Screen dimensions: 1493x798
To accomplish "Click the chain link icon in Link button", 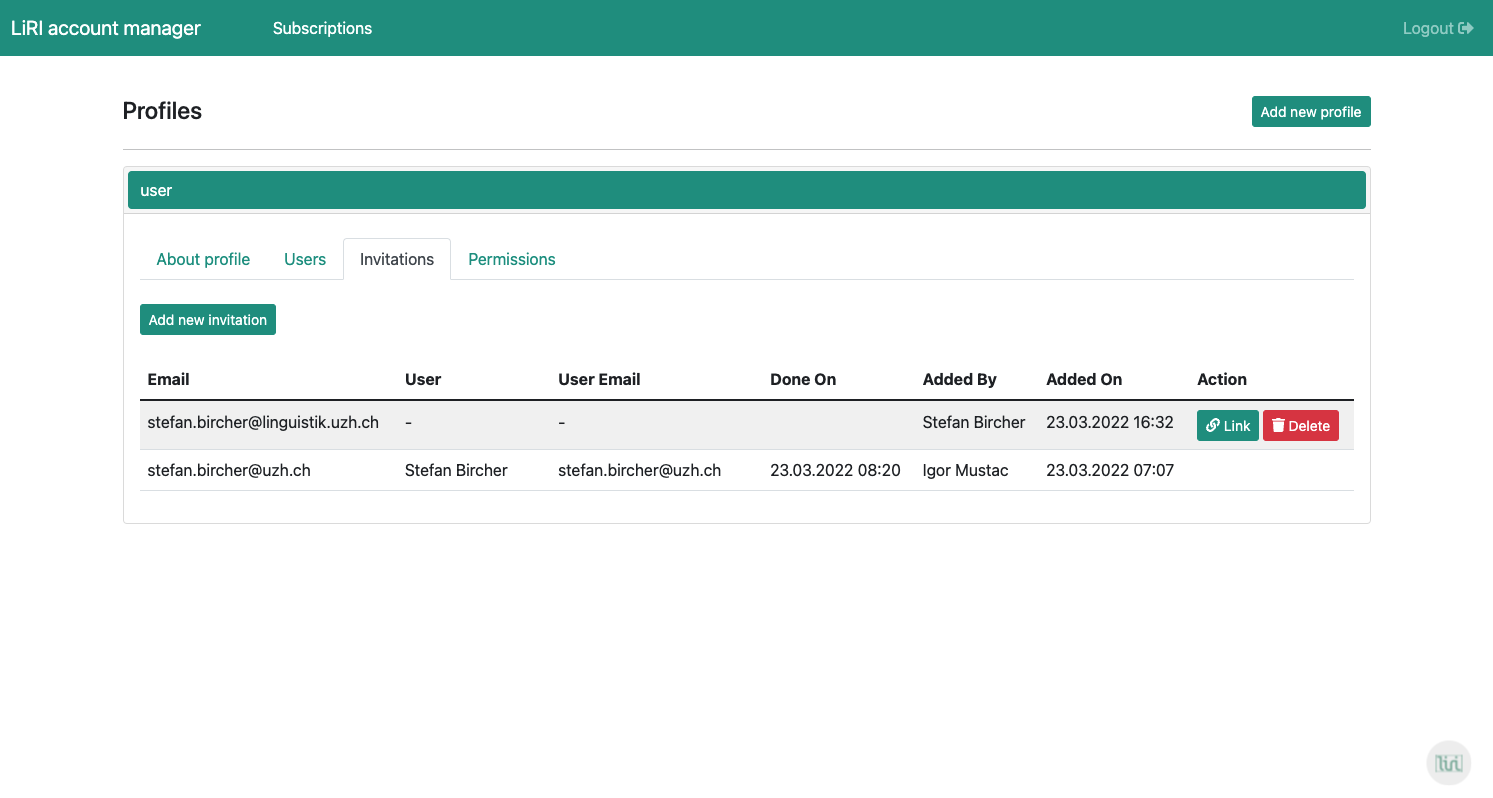I will [x=1212, y=425].
